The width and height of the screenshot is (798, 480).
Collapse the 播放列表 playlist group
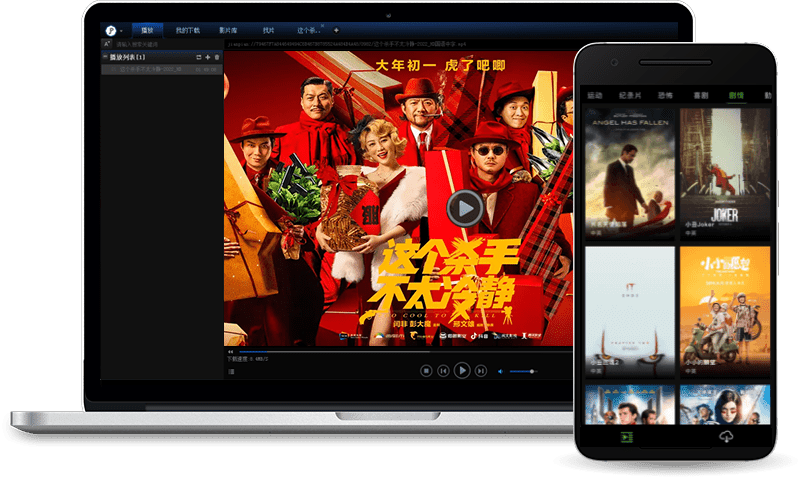pos(105,57)
